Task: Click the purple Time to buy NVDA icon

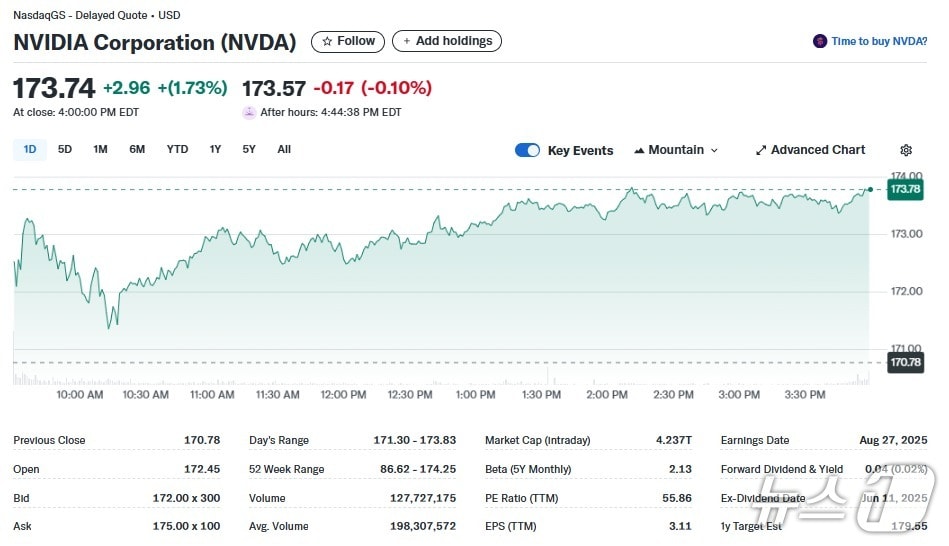Action: tap(820, 41)
